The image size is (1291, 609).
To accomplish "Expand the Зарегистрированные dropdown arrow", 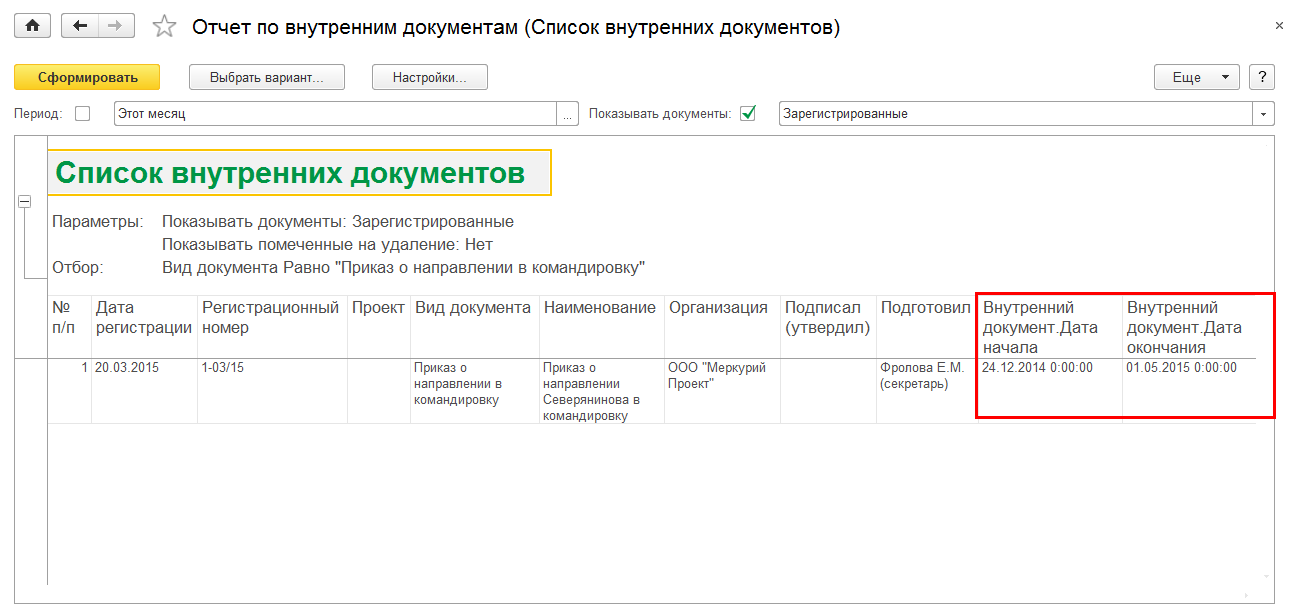I will coord(1265,114).
